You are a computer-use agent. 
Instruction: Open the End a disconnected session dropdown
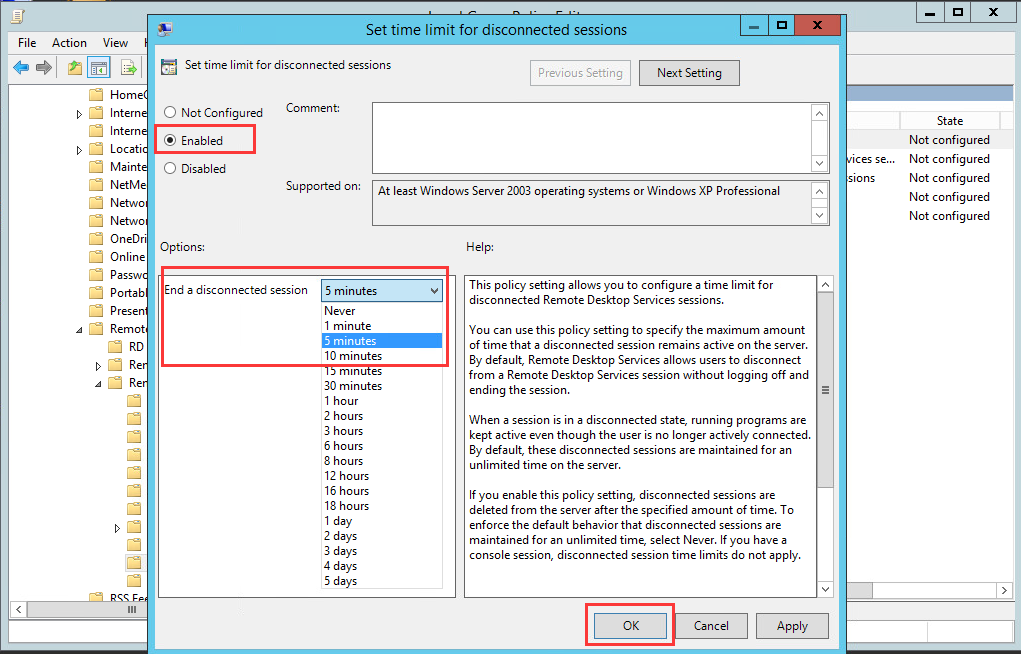point(382,291)
